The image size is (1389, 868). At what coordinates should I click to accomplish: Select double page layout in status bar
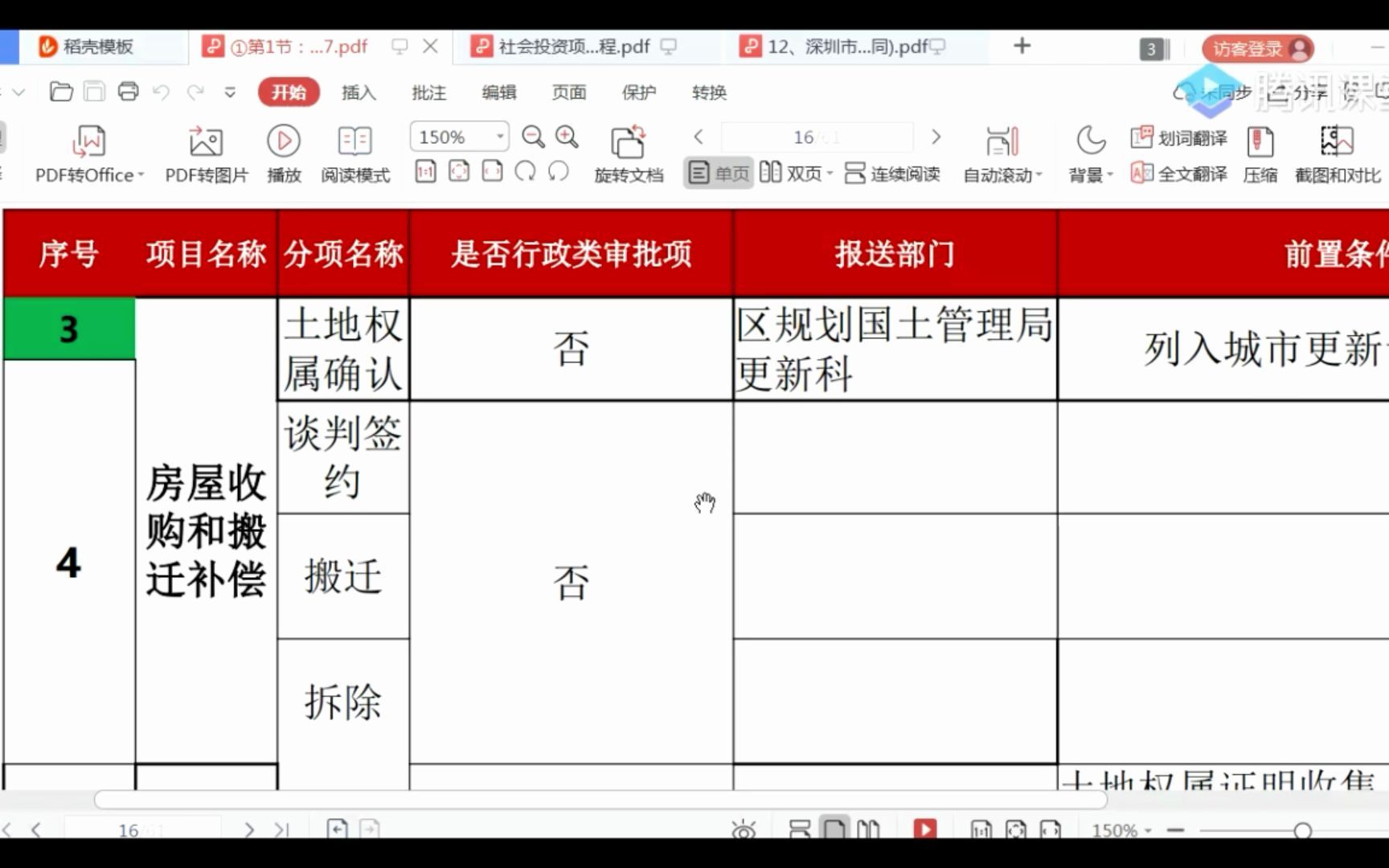pyautogui.click(x=869, y=829)
